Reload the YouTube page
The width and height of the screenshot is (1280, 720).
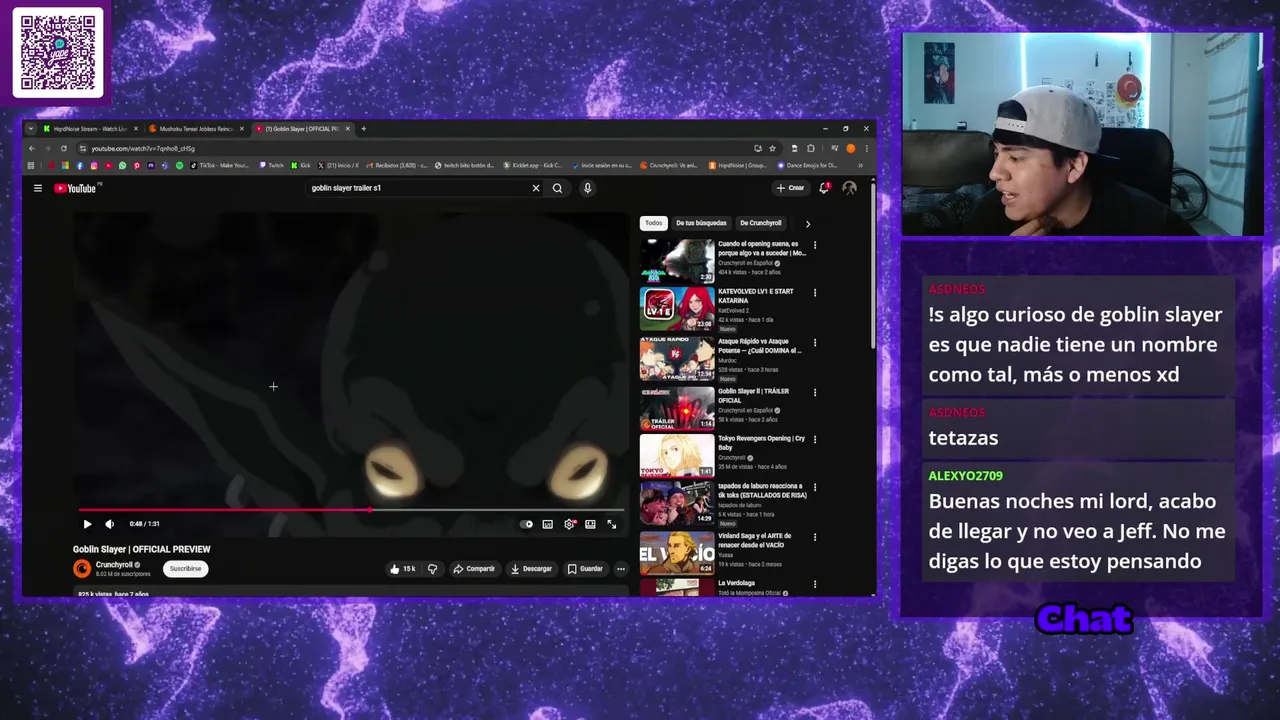point(63,148)
